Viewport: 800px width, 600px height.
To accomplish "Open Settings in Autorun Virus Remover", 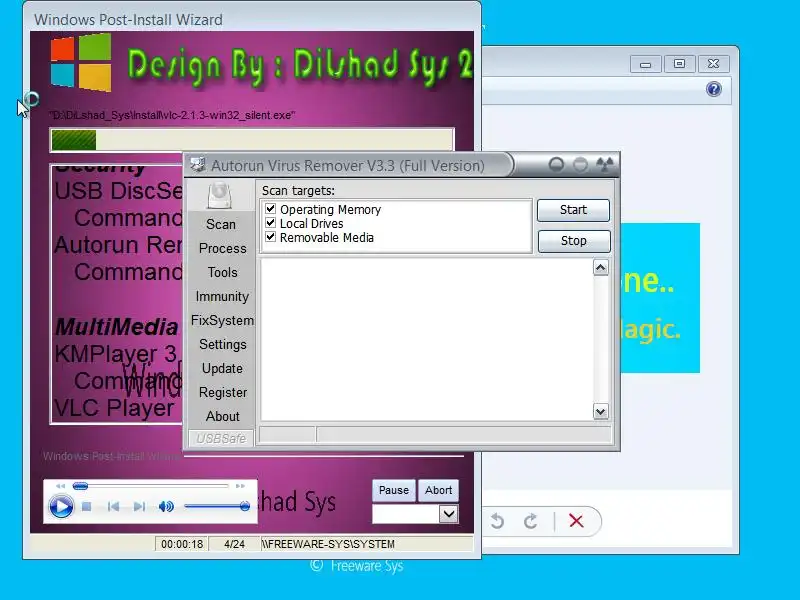I will [x=222, y=344].
